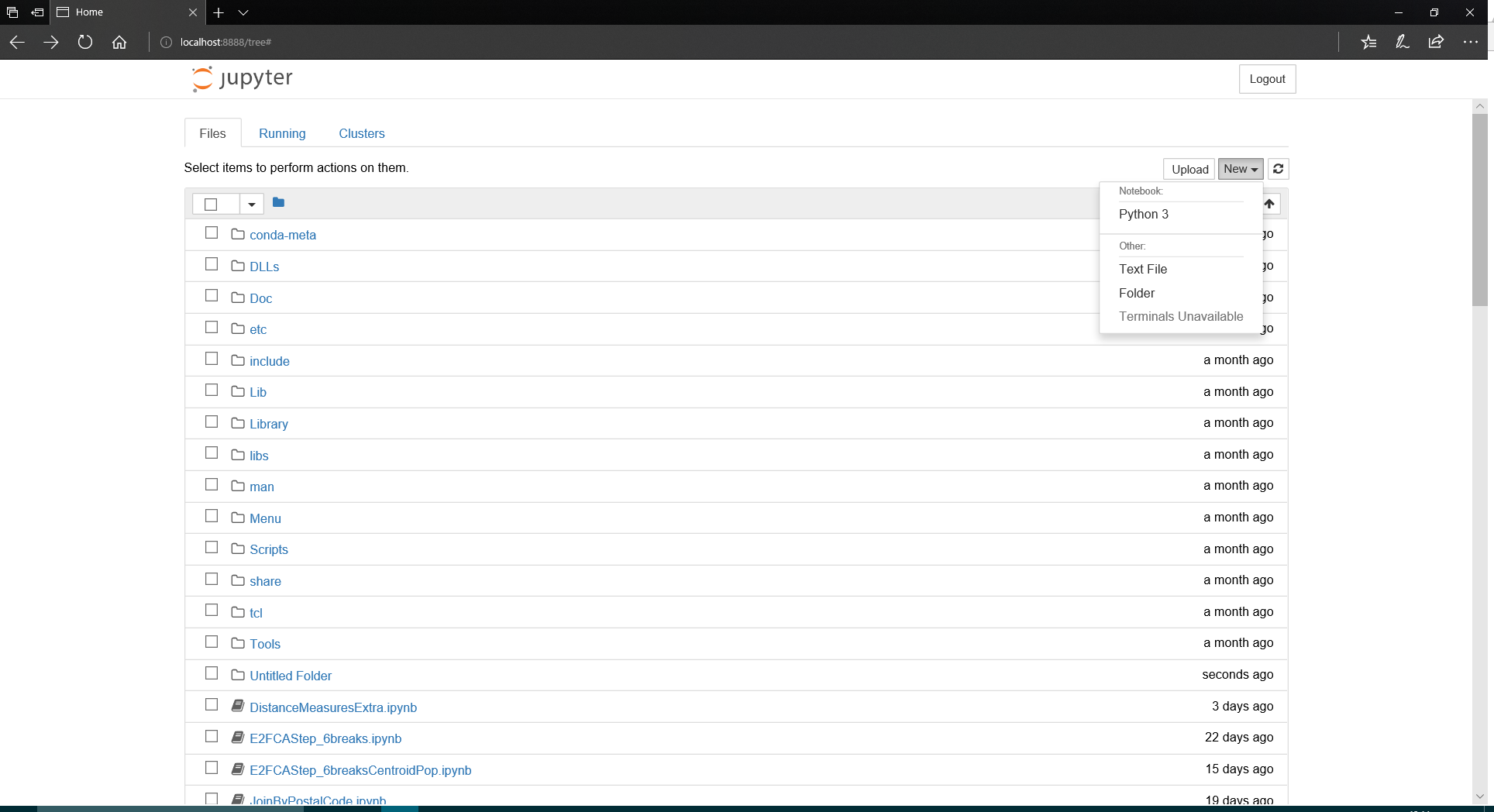Click the upload arrow icon above the file list
This screenshot has height=812, width=1494.
[1270, 203]
